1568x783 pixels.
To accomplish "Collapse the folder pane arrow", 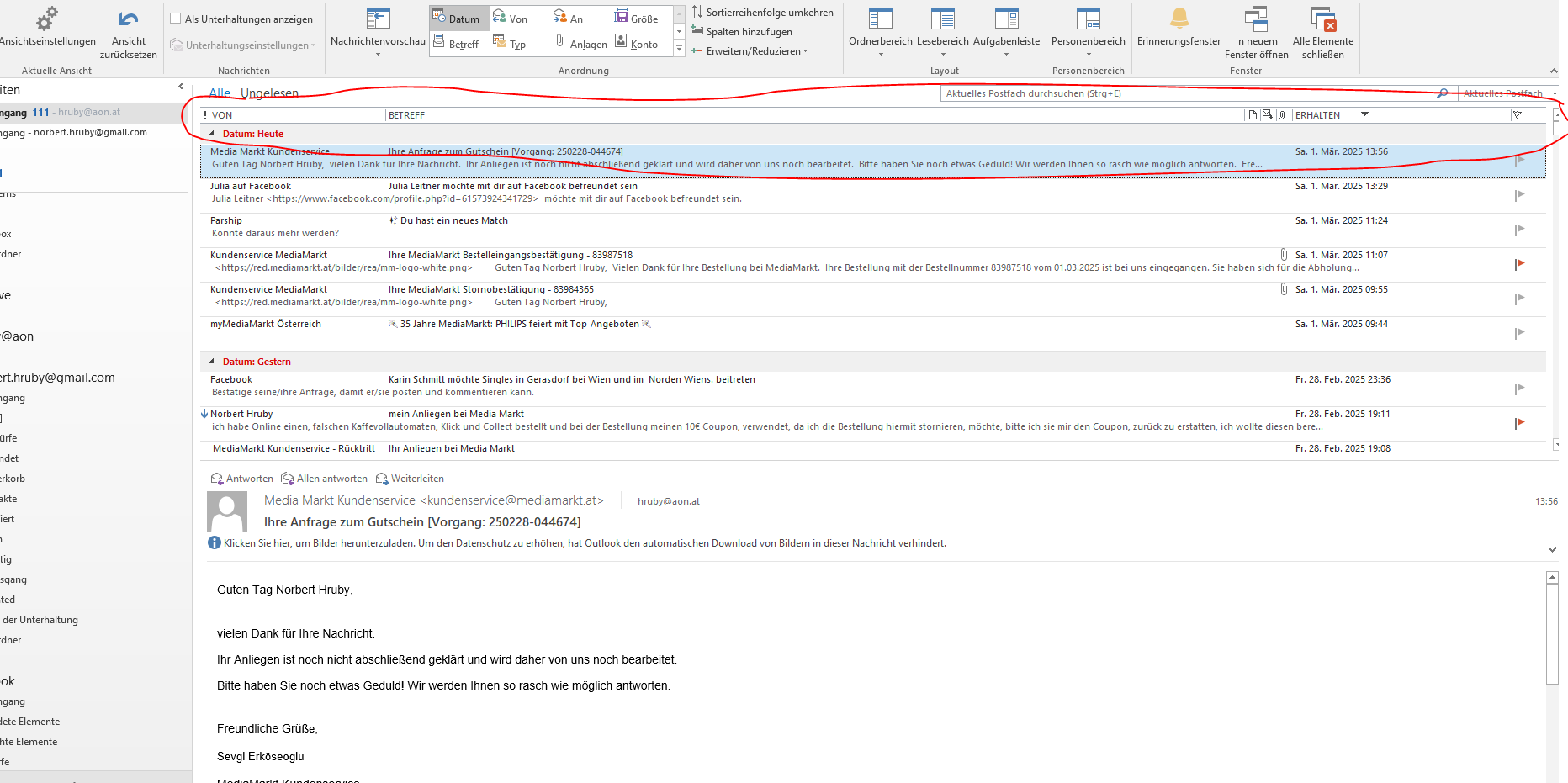I will click(x=181, y=87).
